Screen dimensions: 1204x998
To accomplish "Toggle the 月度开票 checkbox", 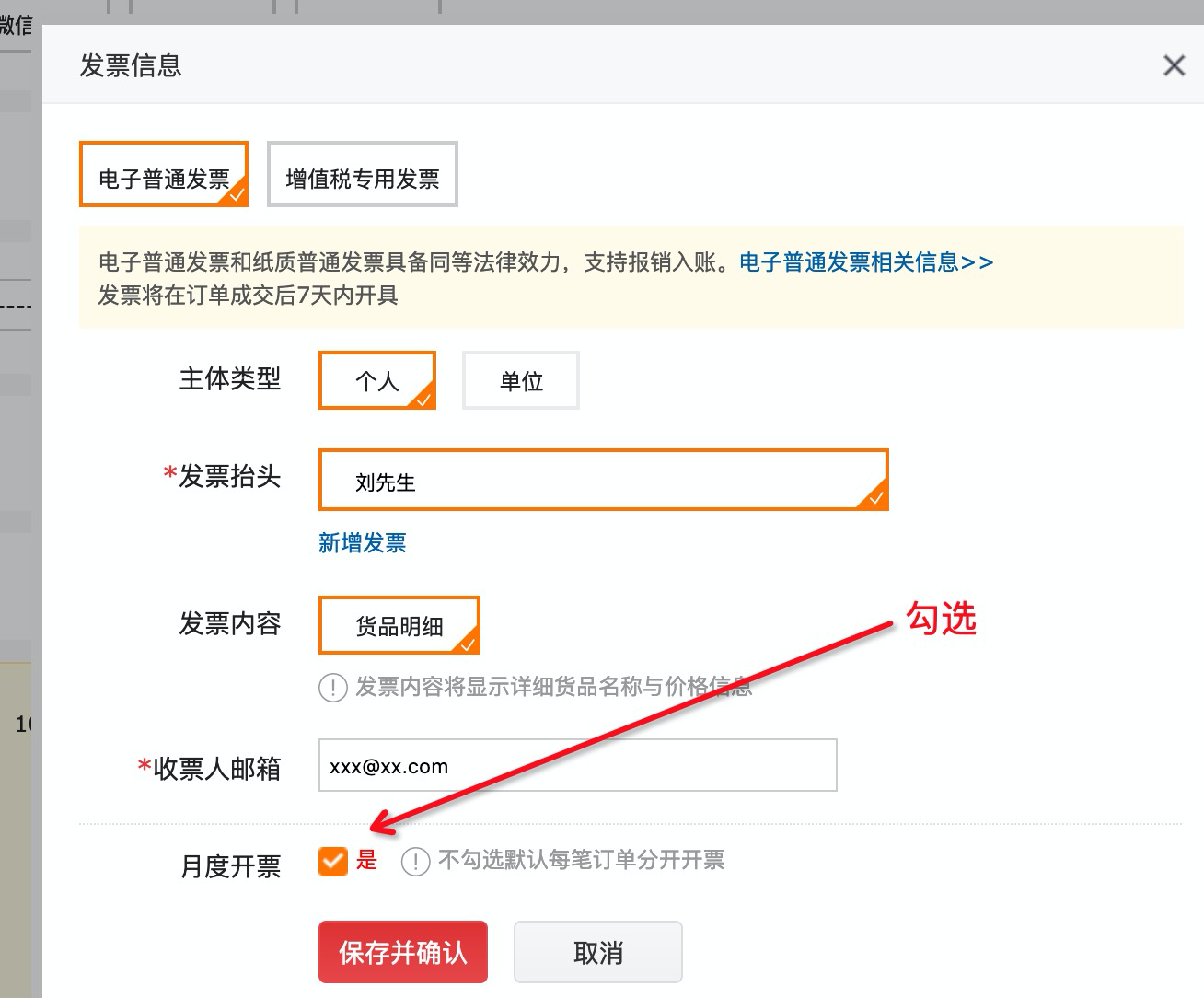I will (333, 861).
